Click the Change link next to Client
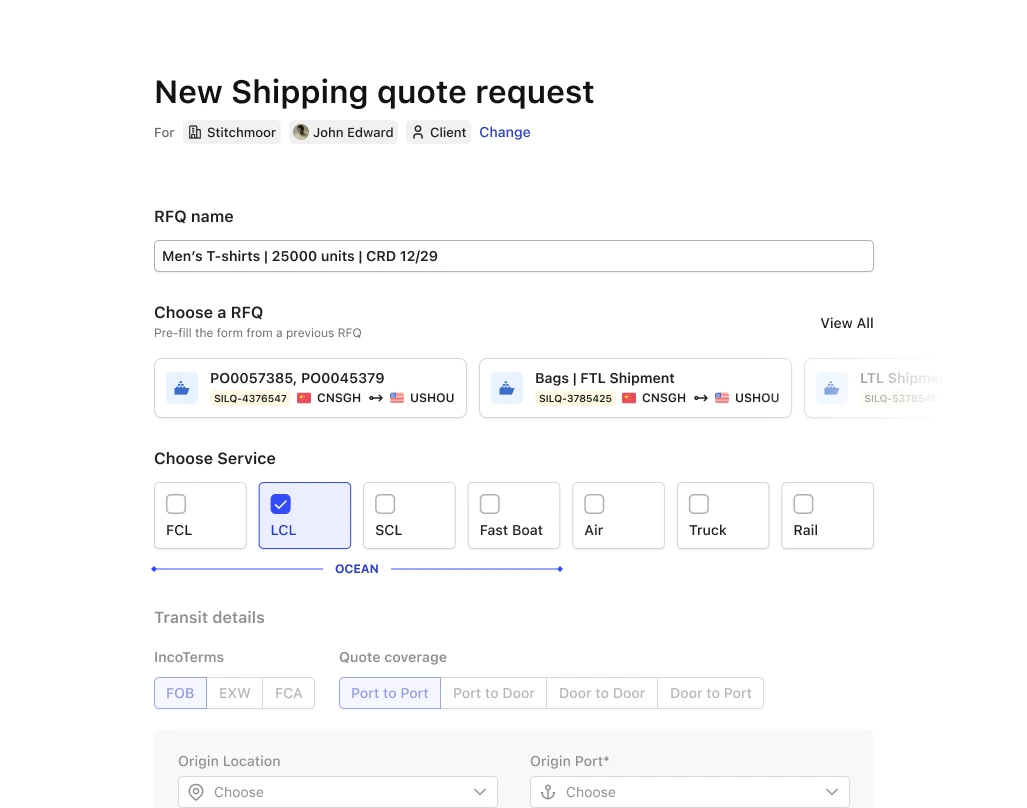This screenshot has width=1027, height=808. pyautogui.click(x=504, y=132)
